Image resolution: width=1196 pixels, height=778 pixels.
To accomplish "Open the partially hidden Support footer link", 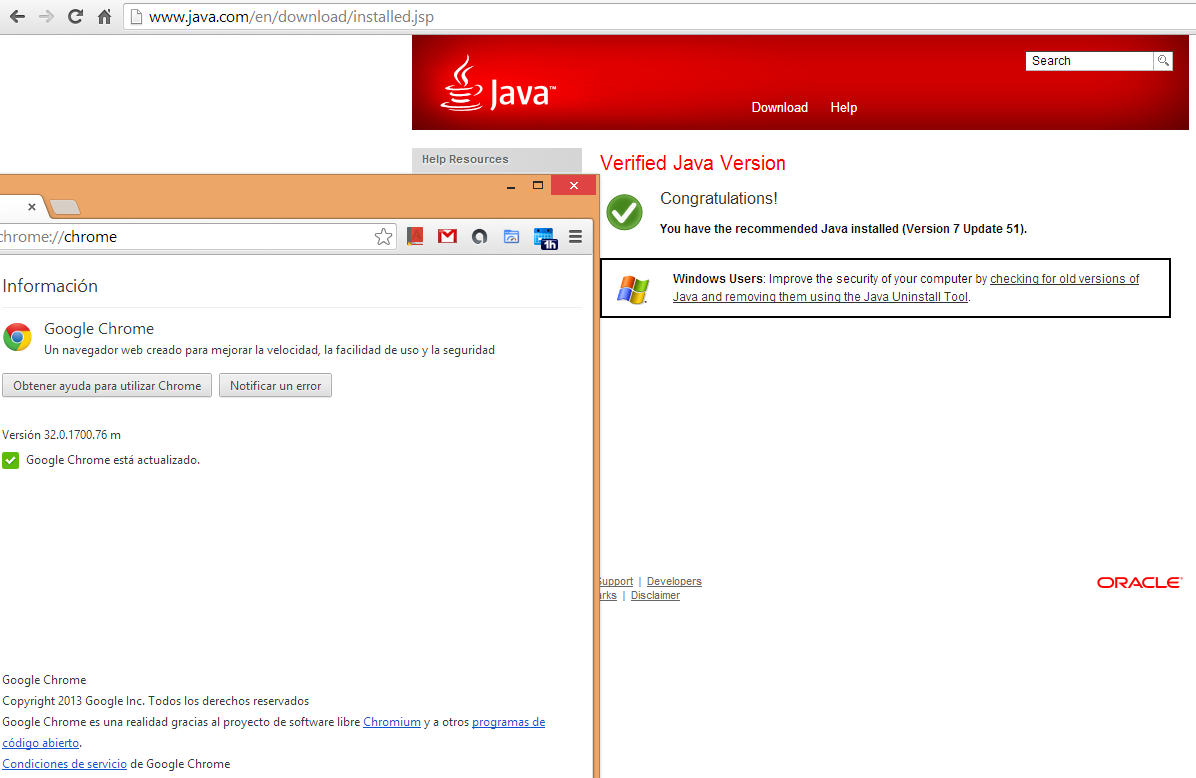I will tap(616, 581).
